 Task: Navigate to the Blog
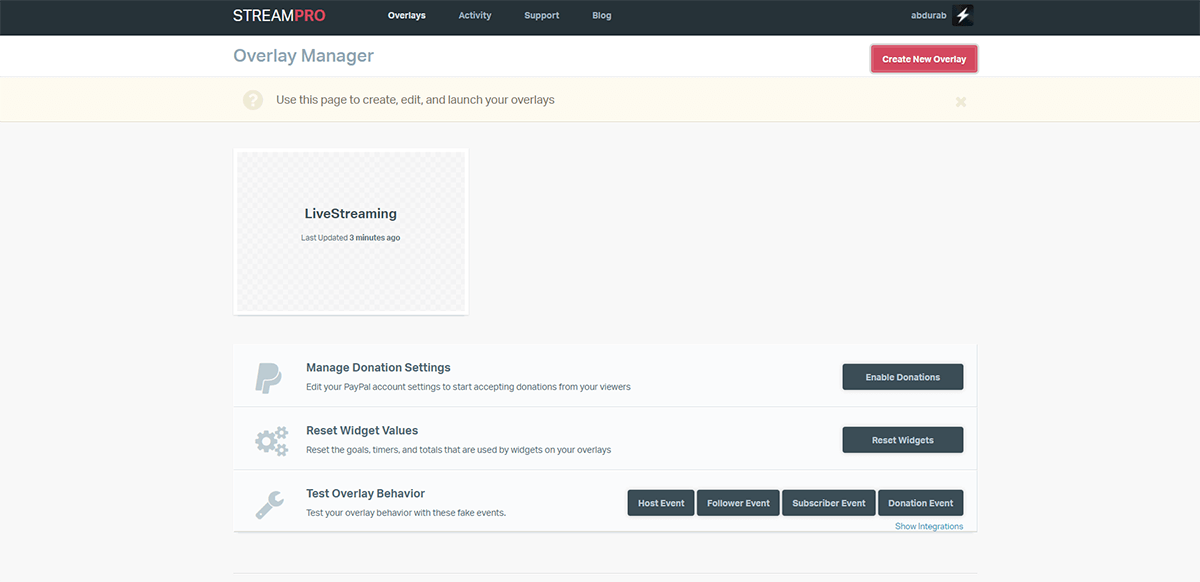pos(602,16)
